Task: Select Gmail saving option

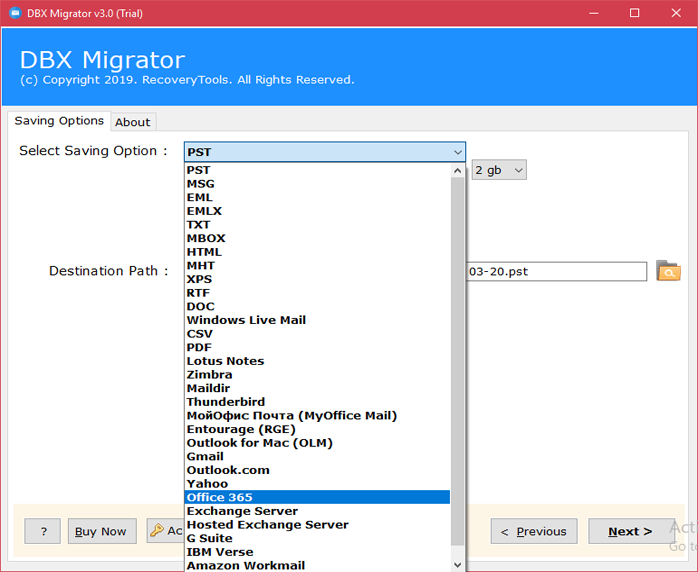Action: 317,457
